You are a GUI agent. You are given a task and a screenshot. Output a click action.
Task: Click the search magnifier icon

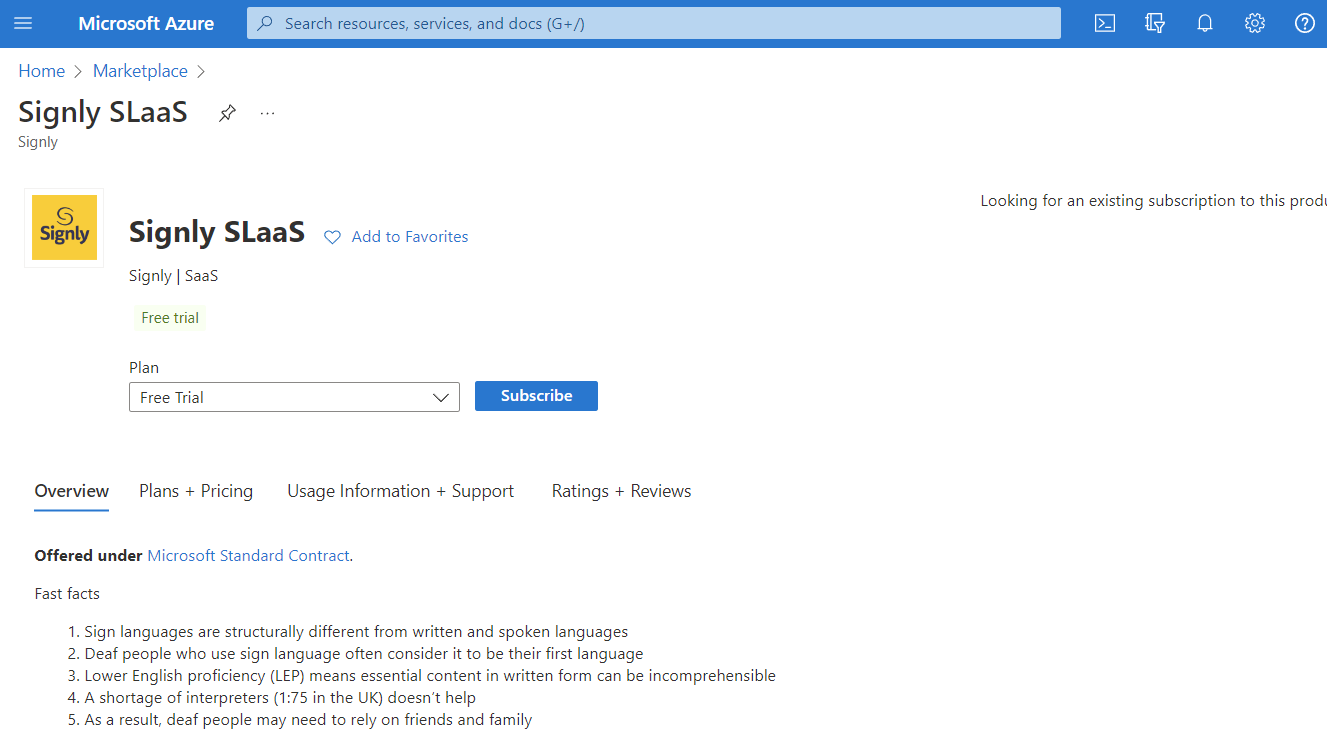tap(265, 23)
